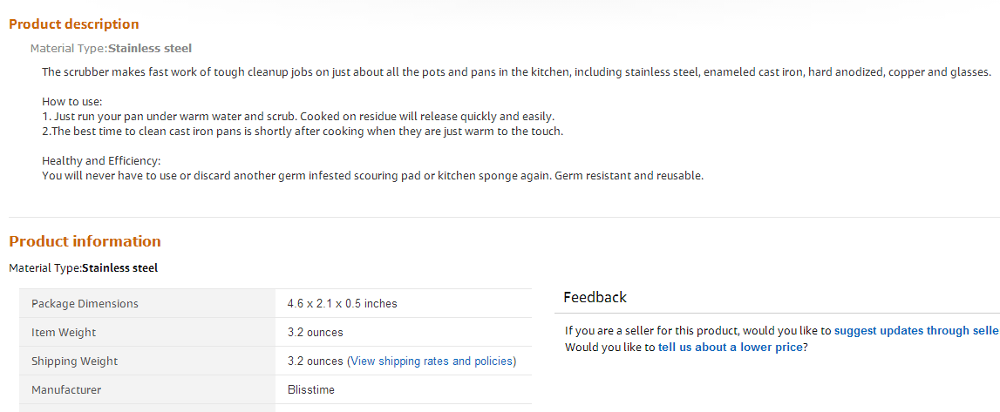The image size is (1000, 412).
Task: Follow the tell us about a lower price link
Action: click(x=730, y=347)
